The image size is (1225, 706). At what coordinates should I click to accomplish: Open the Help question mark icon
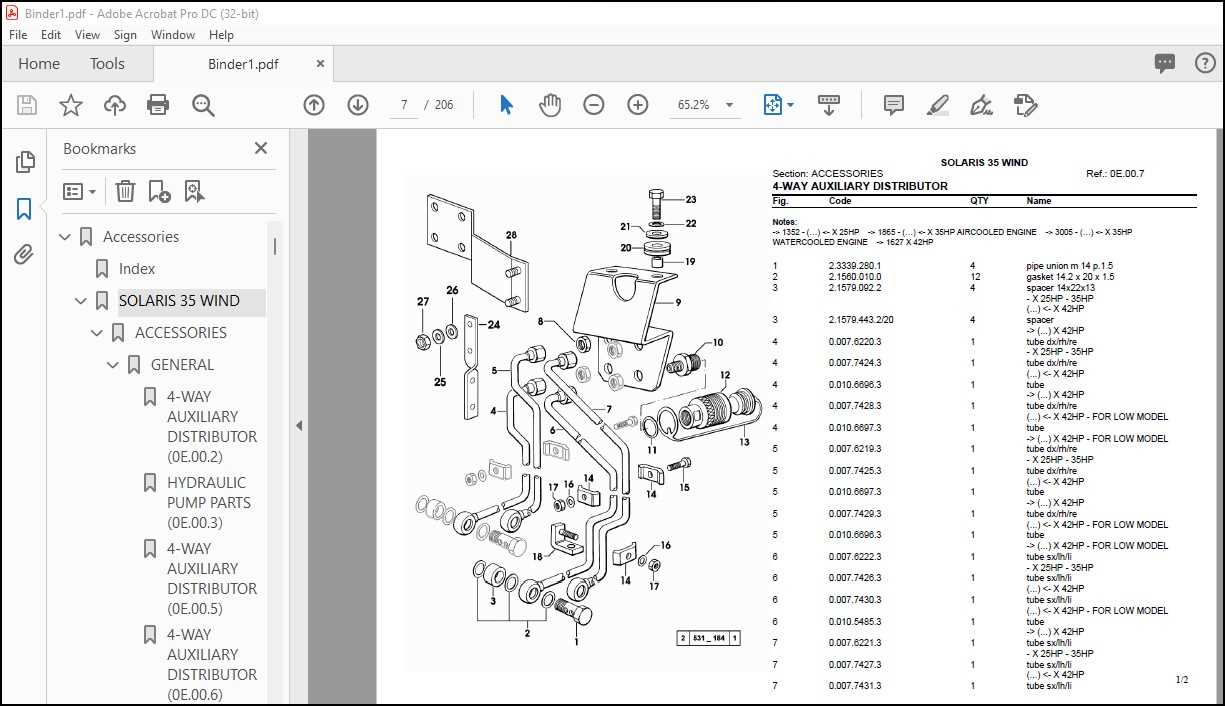[1205, 63]
